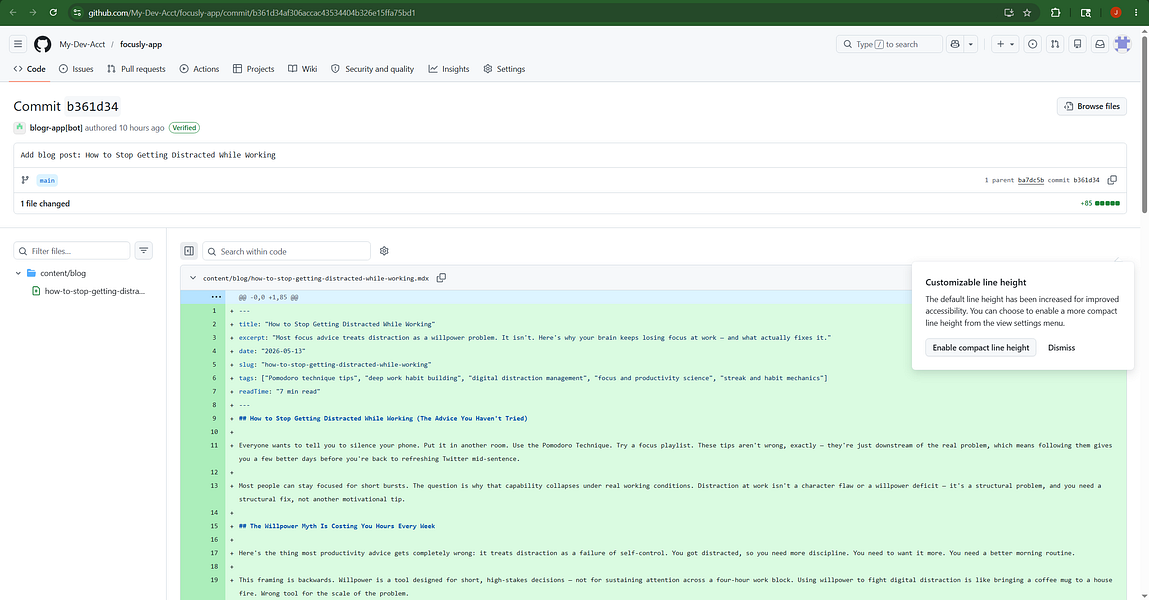Click the +85 diffstat indicator
This screenshot has width=1149, height=600.
(x=1100, y=204)
